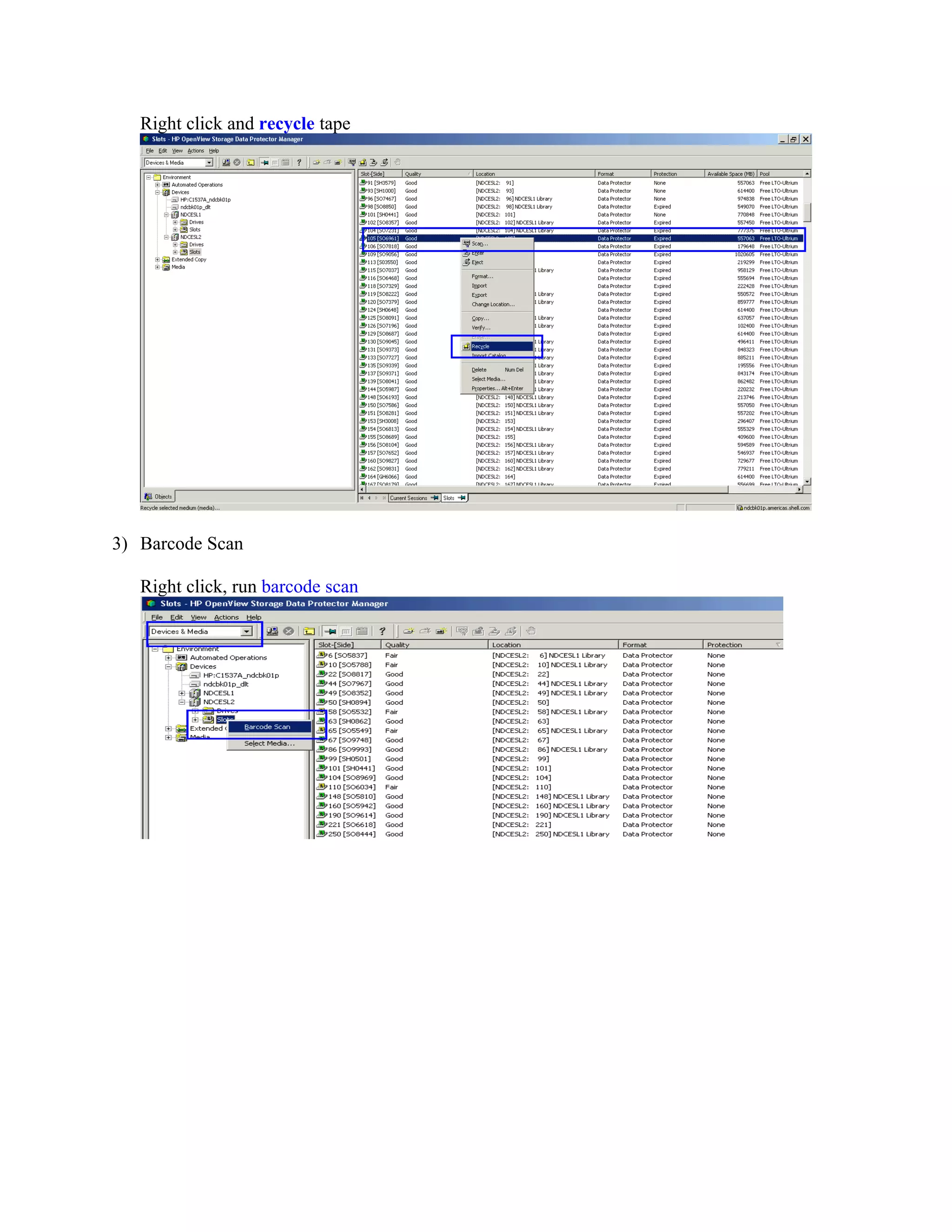Screen dimensions: 952x1232
Task: Click the Recycle icon in the context menu
Action: click(466, 346)
